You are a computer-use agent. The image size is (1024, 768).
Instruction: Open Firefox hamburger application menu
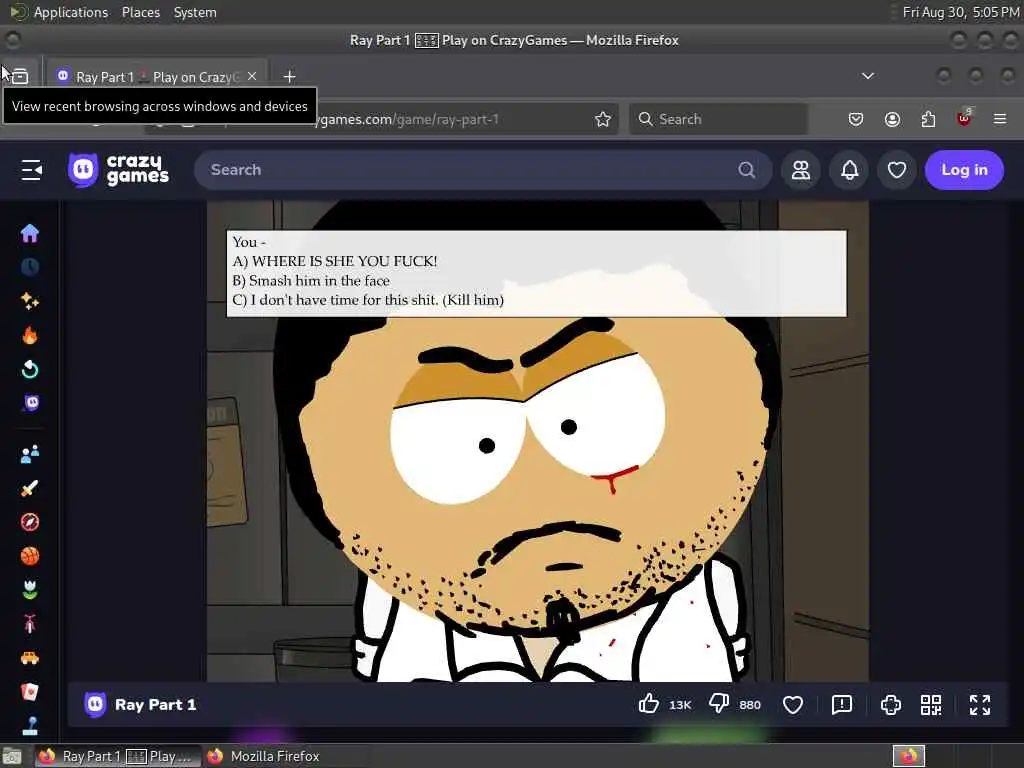click(x=1000, y=119)
